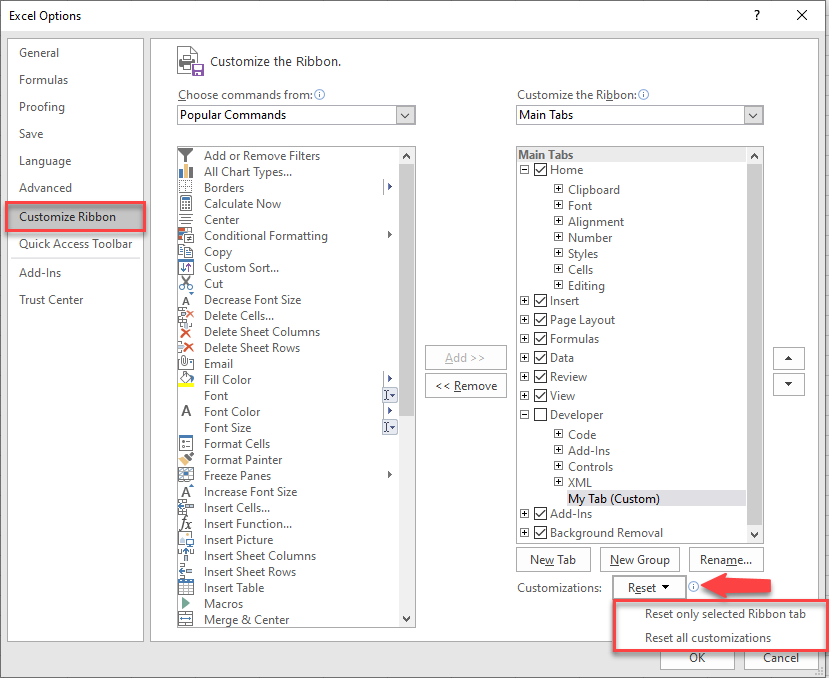Click the Format Cells icon
This screenshot has height=678, width=829.
186,444
